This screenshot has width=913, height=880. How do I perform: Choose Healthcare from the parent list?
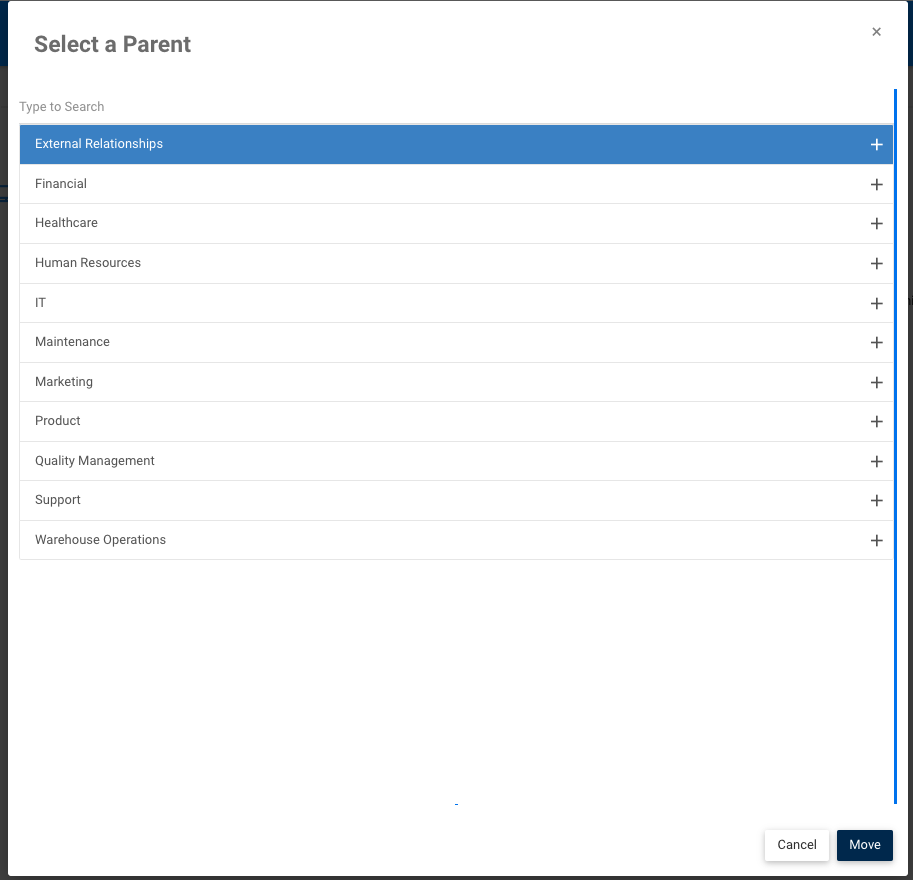click(x=66, y=223)
